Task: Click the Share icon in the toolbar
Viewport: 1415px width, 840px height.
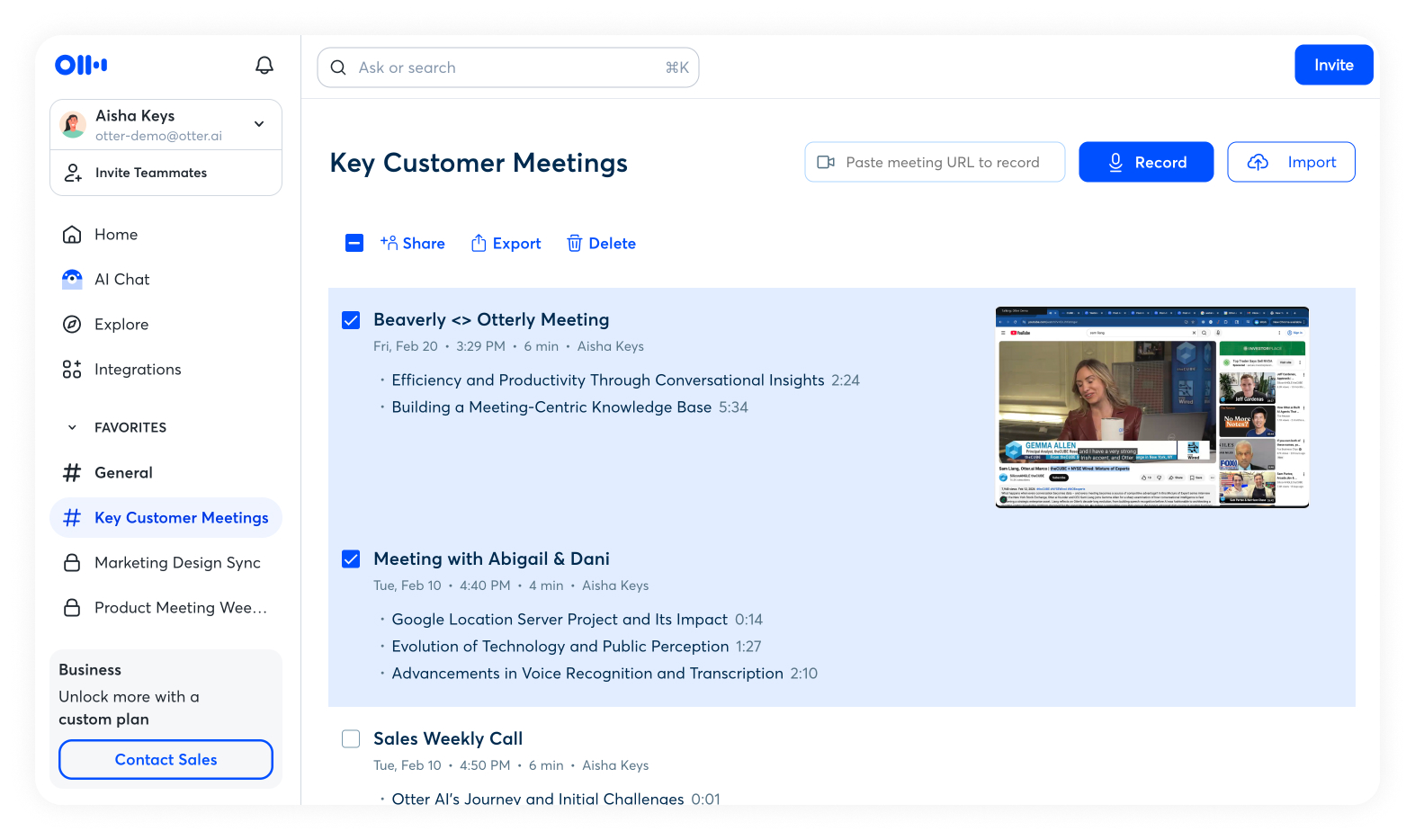Action: coord(390,243)
